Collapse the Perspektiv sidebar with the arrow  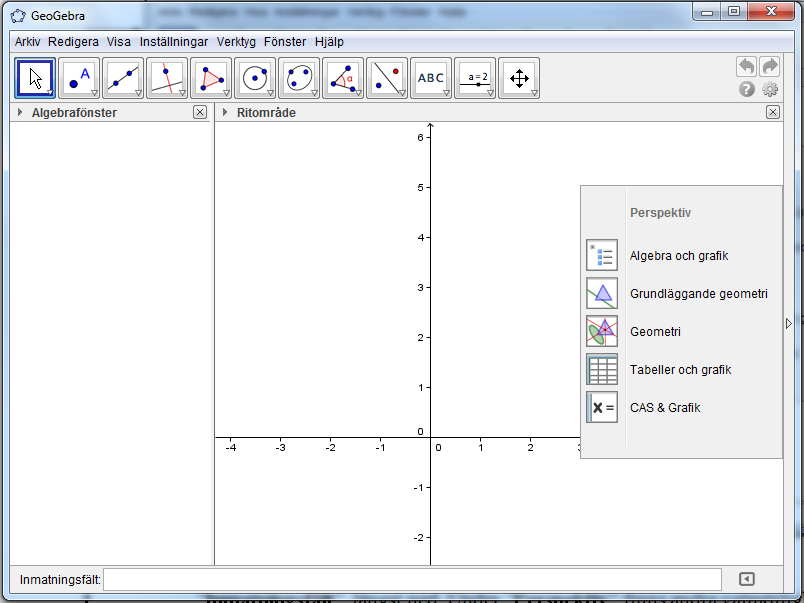[x=789, y=324]
